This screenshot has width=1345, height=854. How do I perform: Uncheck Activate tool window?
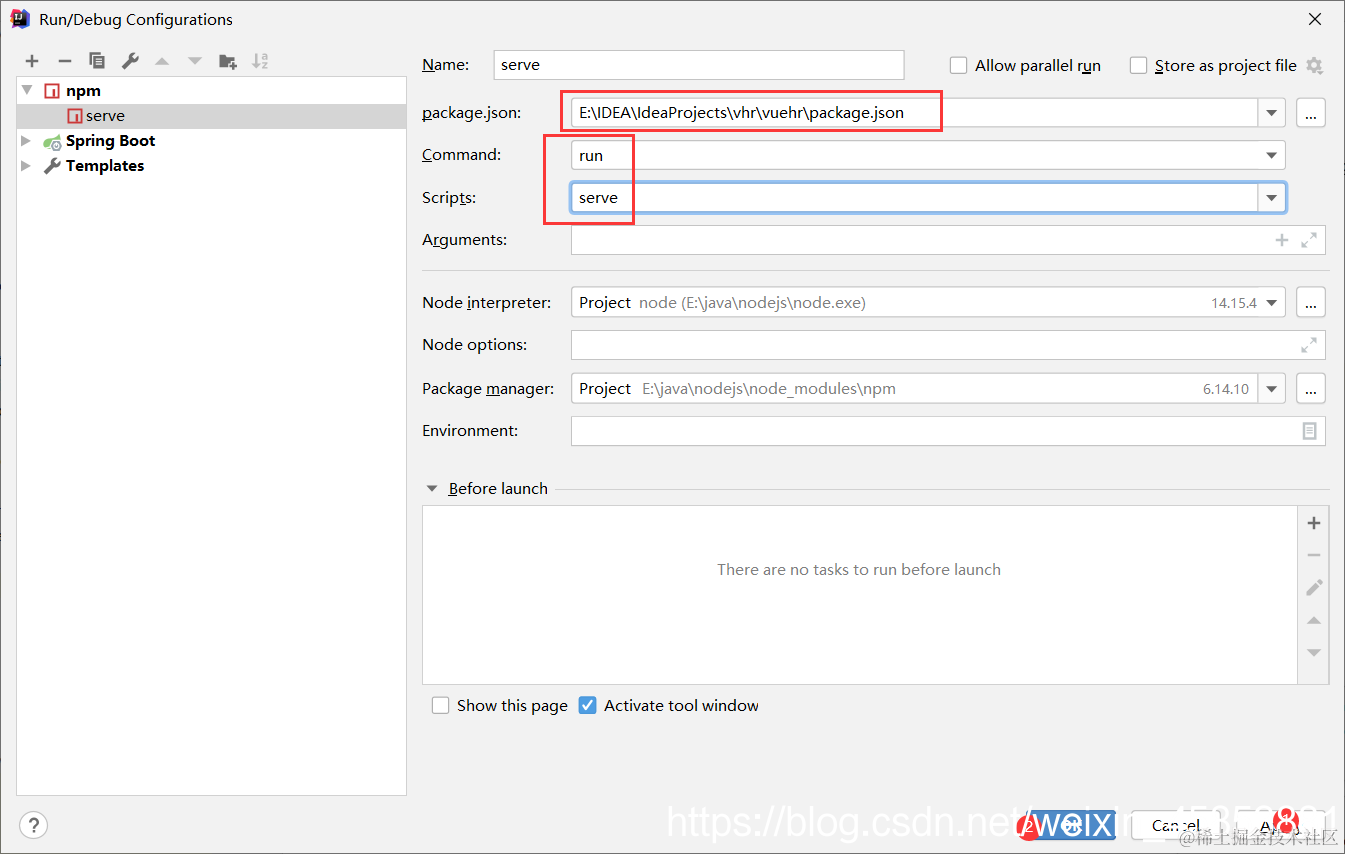(x=588, y=705)
